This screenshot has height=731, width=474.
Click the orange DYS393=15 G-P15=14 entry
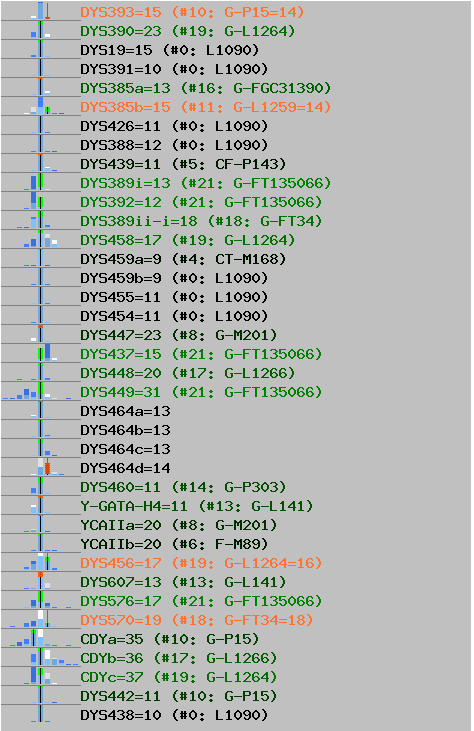[192, 12]
